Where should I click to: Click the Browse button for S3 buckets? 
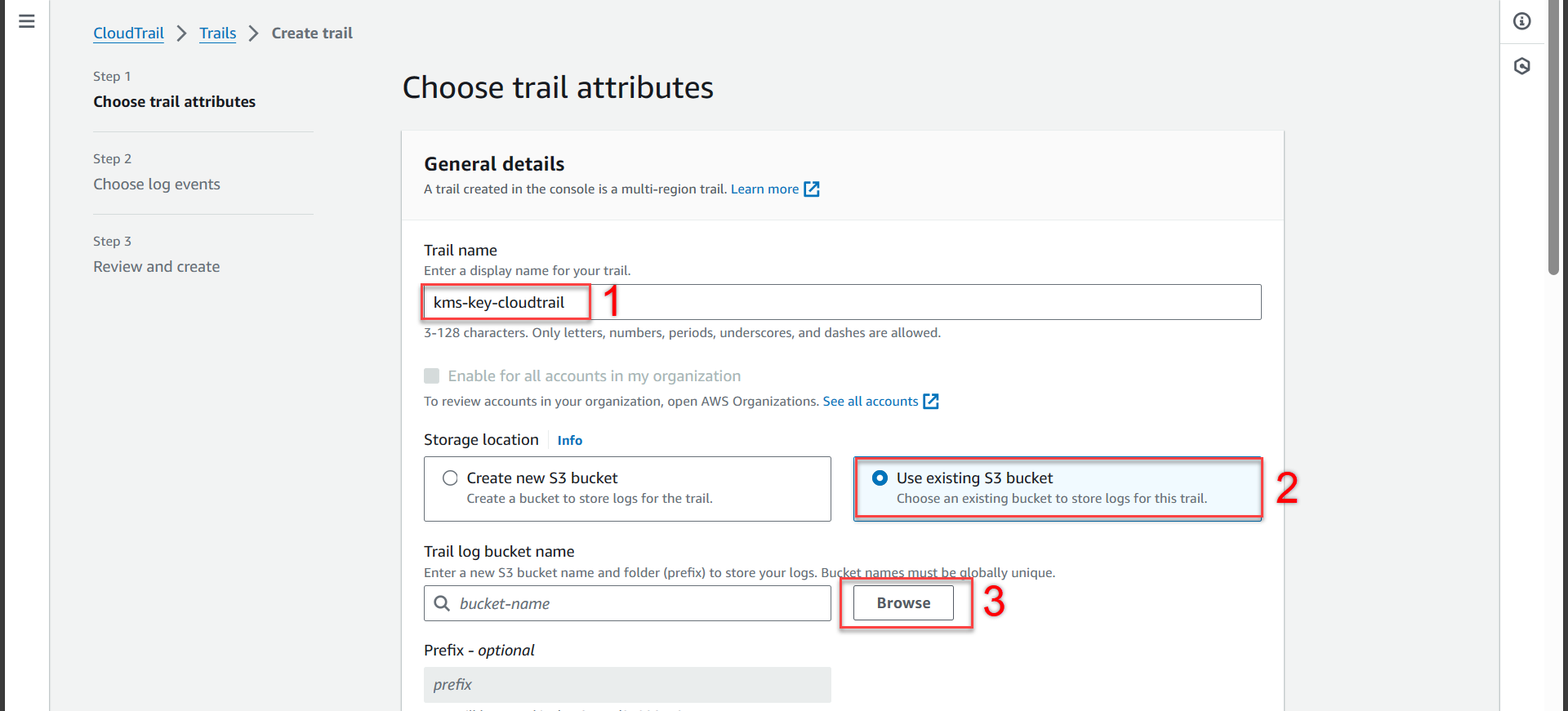[x=903, y=603]
